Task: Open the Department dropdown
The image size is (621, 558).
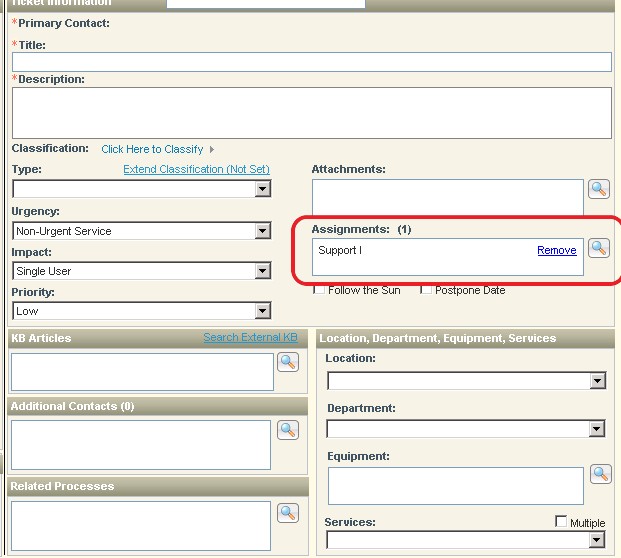Action: 466,429
